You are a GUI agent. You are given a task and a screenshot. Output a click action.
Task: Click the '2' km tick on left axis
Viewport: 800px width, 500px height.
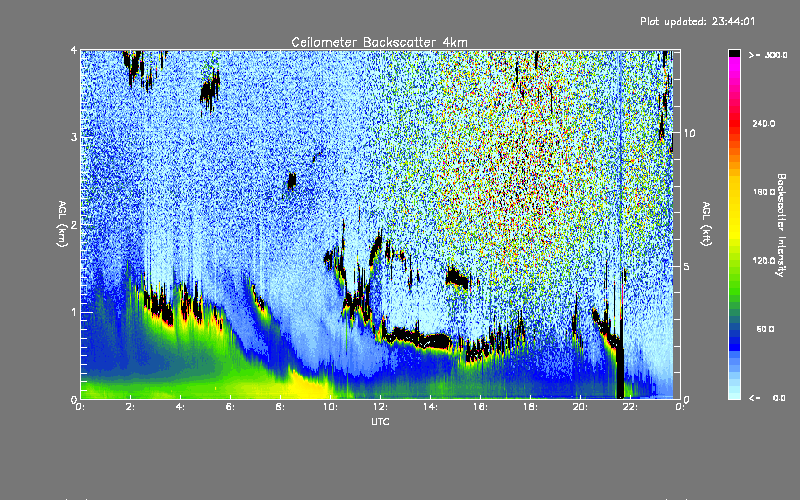click(74, 225)
